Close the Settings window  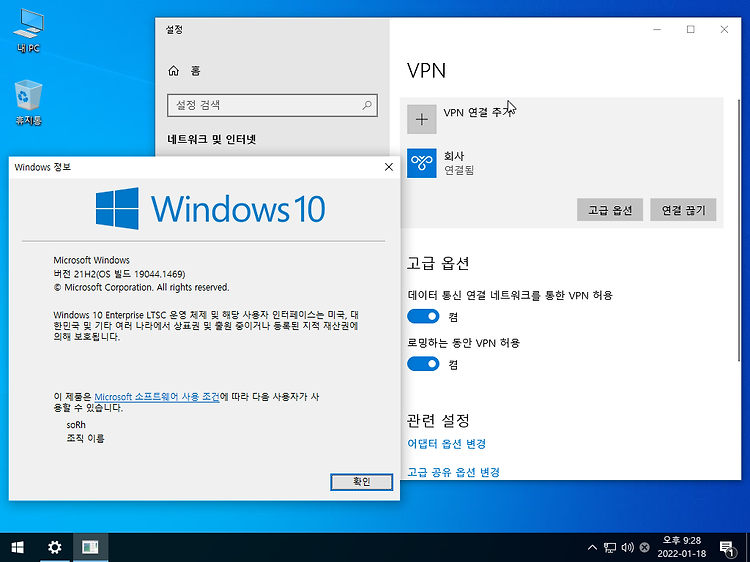pyautogui.click(x=724, y=30)
